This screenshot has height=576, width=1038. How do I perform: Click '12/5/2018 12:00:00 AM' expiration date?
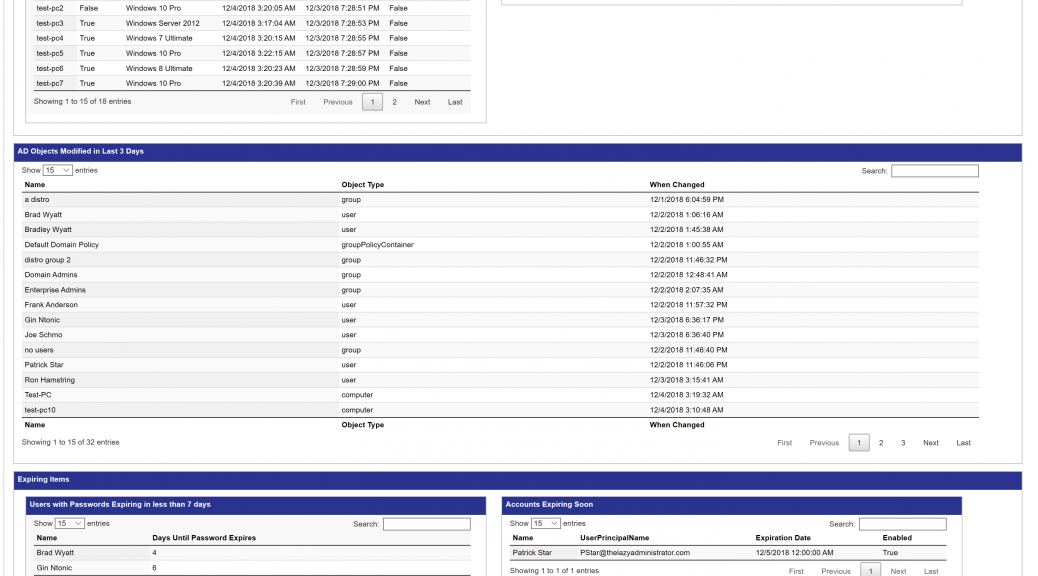click(x=794, y=552)
